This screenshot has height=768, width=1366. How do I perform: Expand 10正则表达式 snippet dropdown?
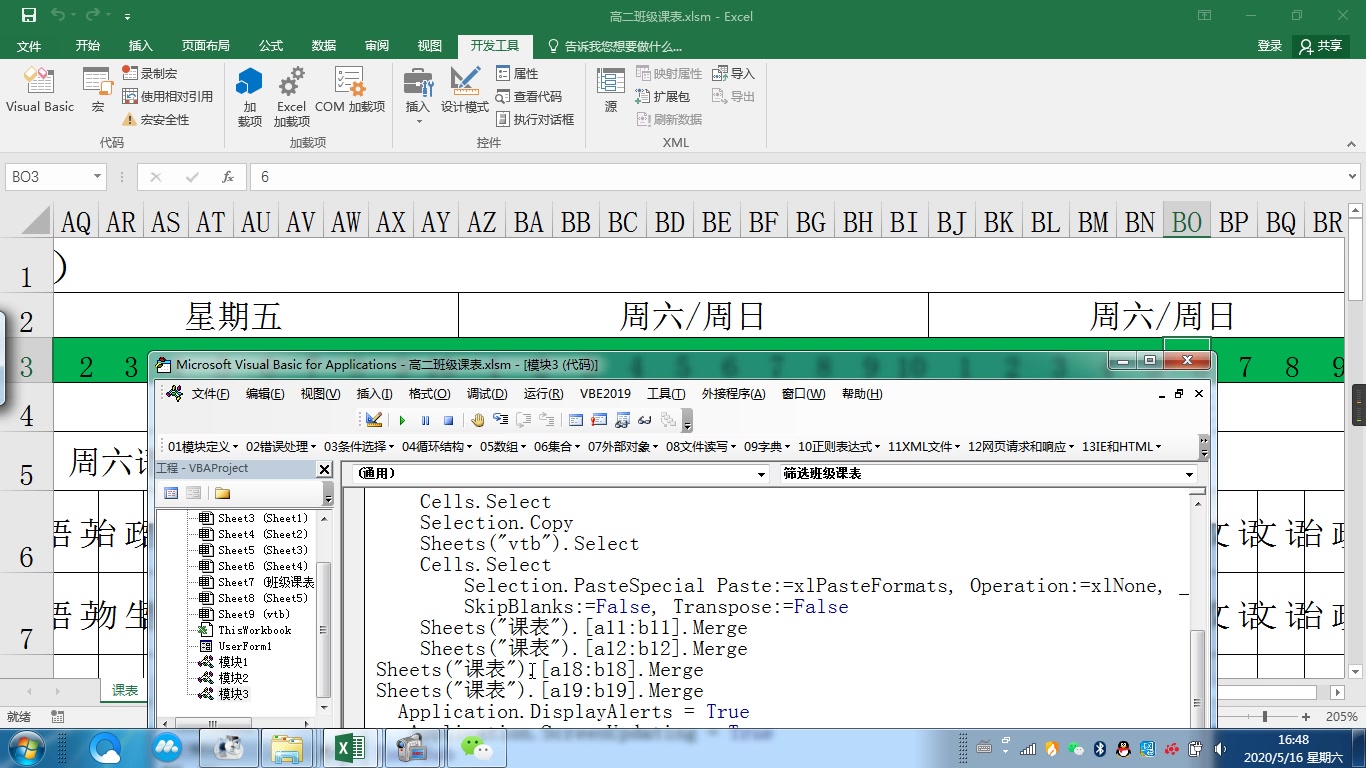[839, 447]
